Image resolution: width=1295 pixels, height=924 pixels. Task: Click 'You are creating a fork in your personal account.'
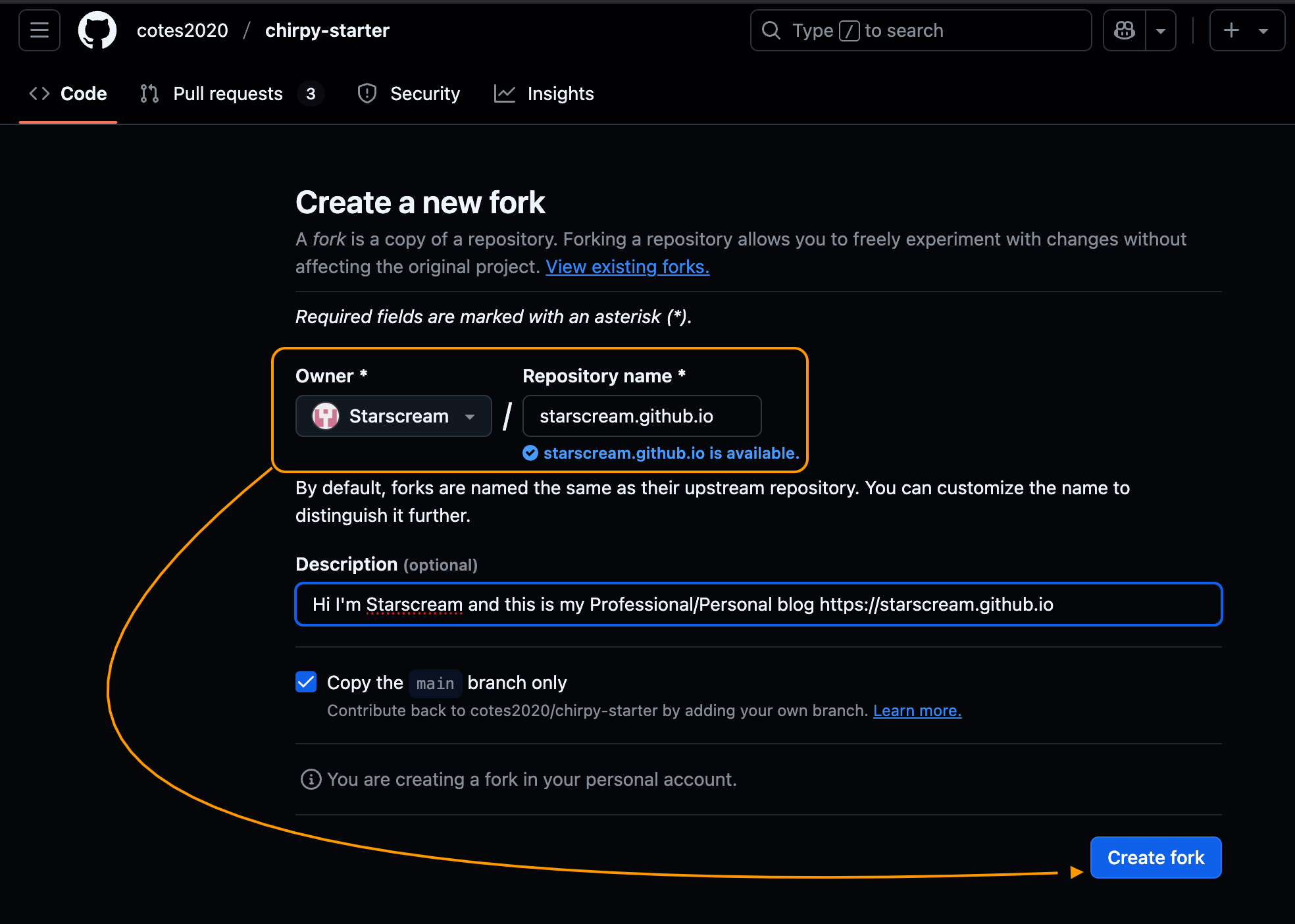(x=532, y=779)
